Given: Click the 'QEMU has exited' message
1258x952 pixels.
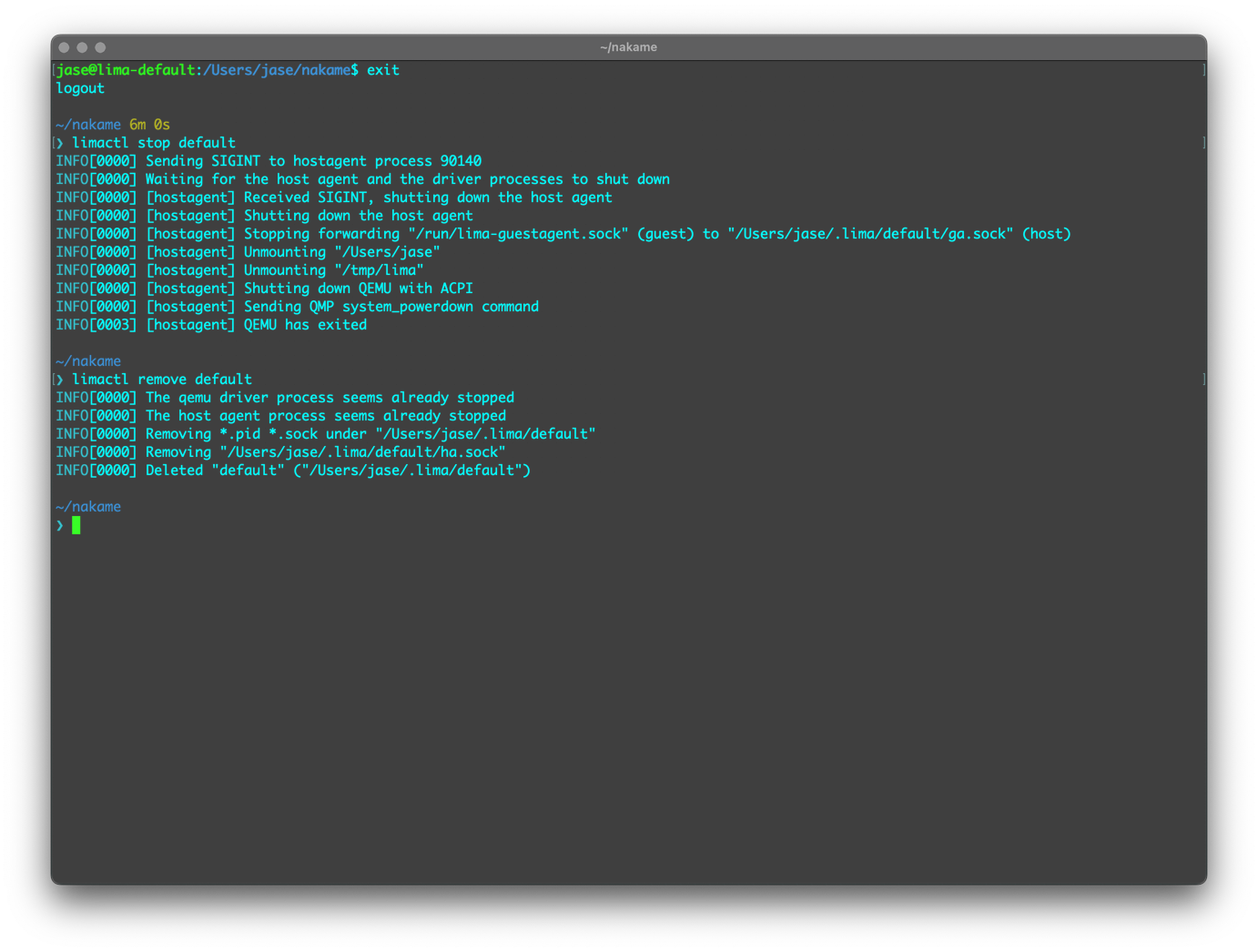Looking at the screenshot, I should point(305,325).
